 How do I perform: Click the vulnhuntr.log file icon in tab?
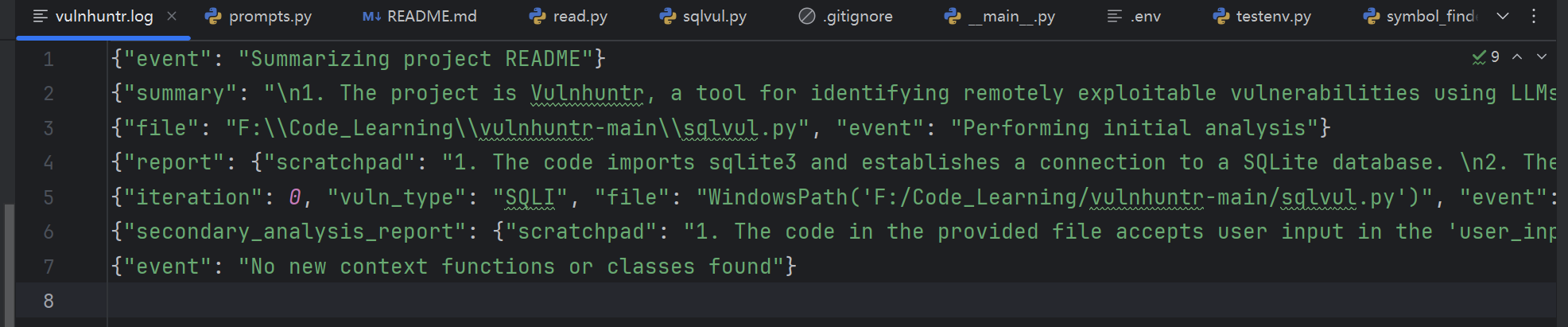40,16
